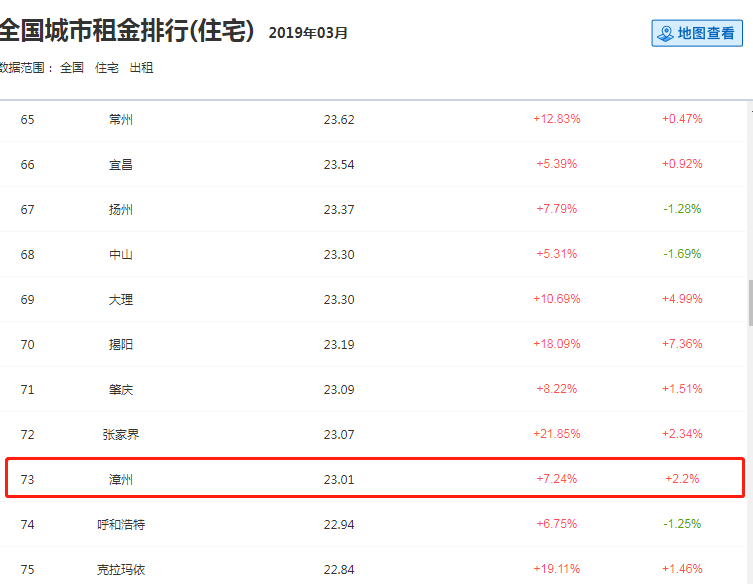
Task: Click the change value +6.75%
Action: (x=557, y=523)
